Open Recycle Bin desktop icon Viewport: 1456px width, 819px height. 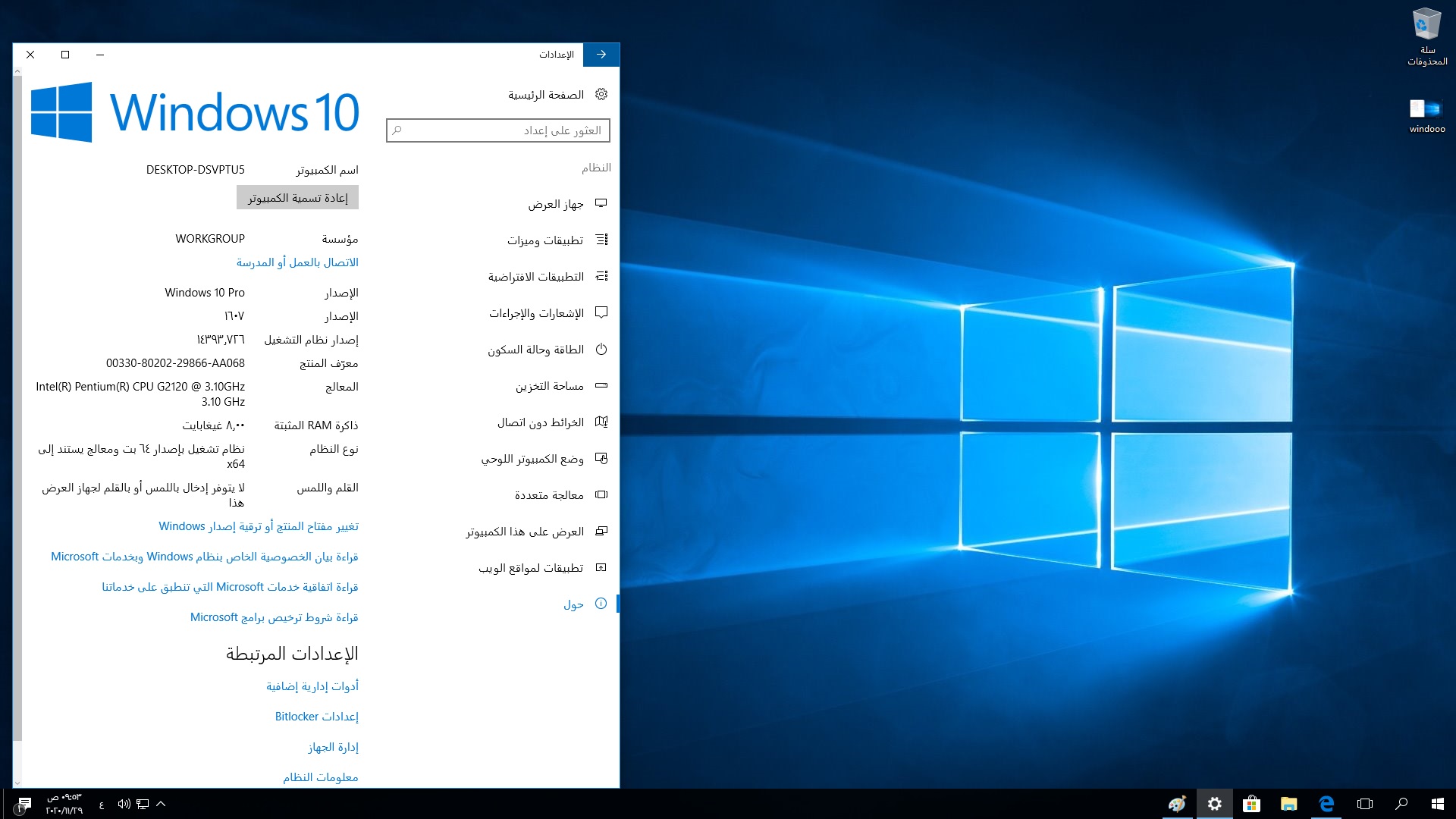coord(1427,37)
